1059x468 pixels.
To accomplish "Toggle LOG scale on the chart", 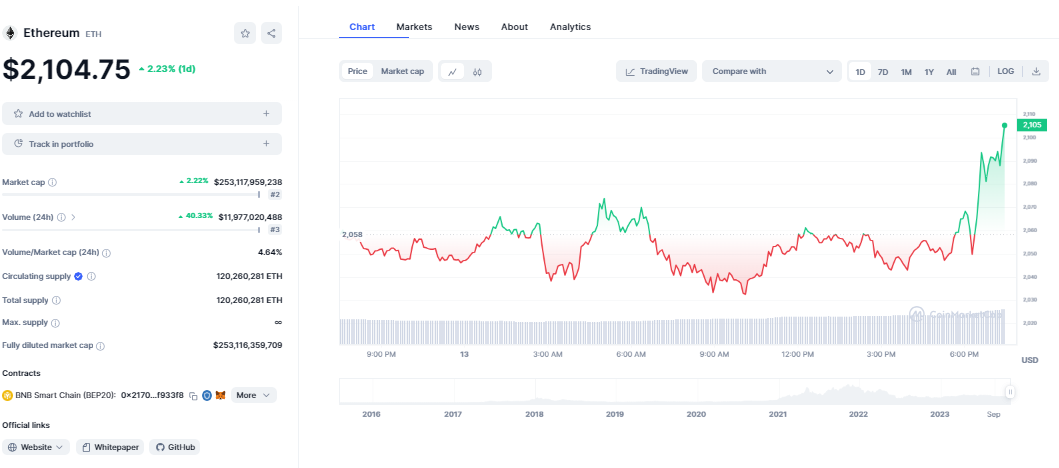I will pos(1005,71).
